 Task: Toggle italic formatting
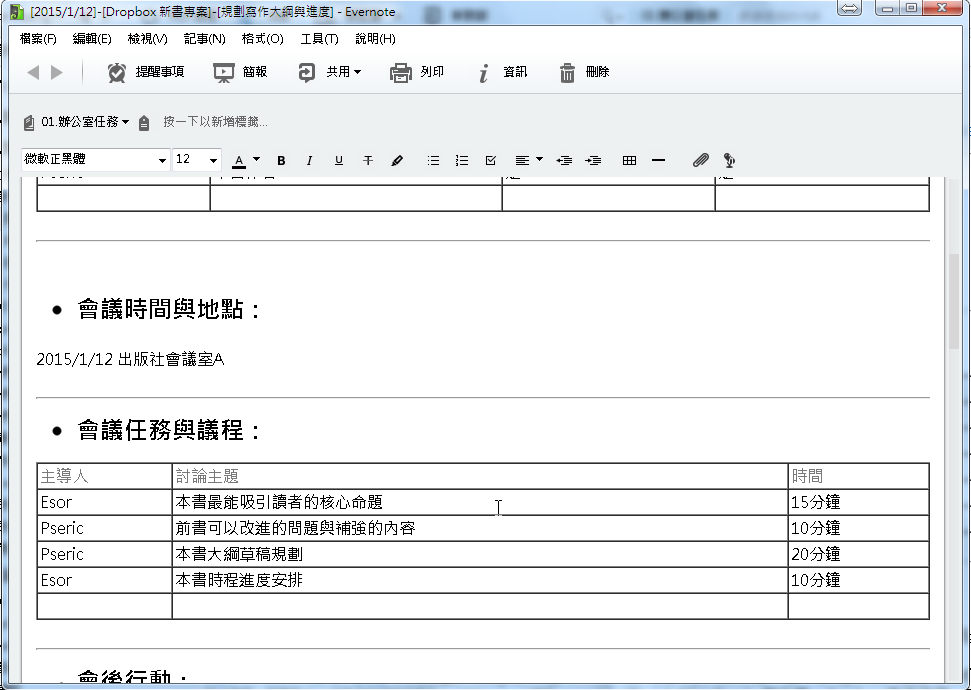[309, 160]
